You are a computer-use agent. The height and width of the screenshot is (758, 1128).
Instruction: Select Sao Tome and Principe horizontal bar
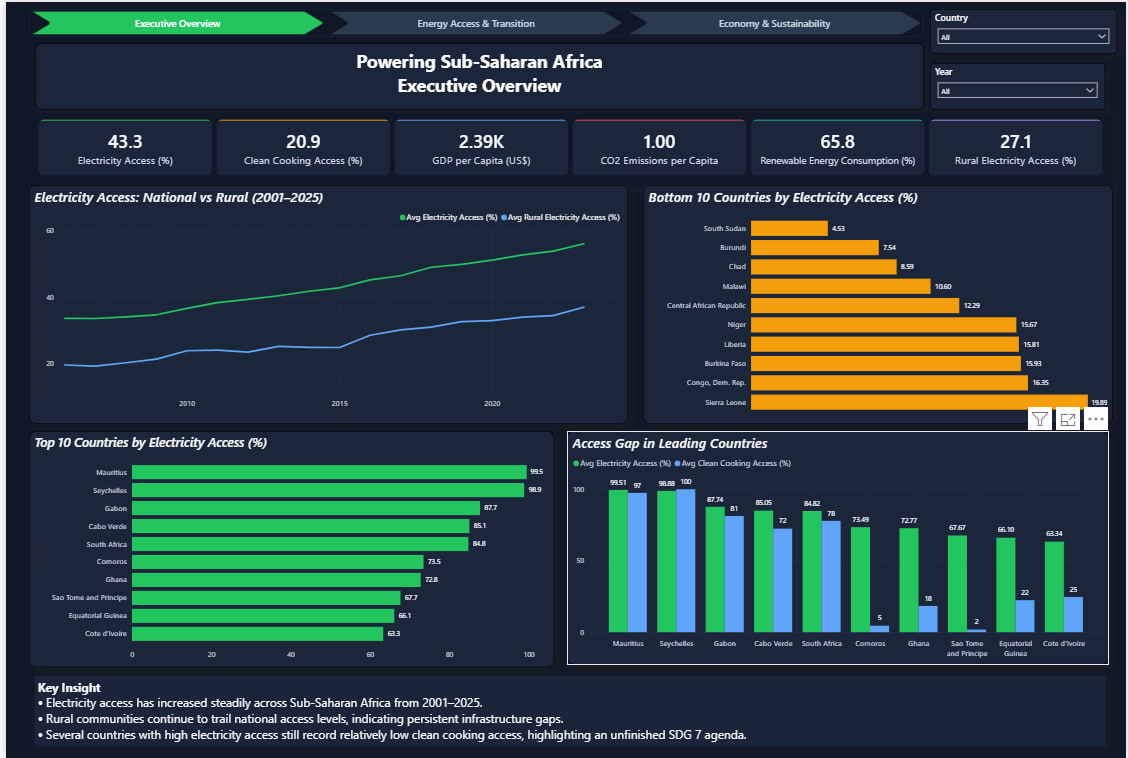click(x=266, y=598)
